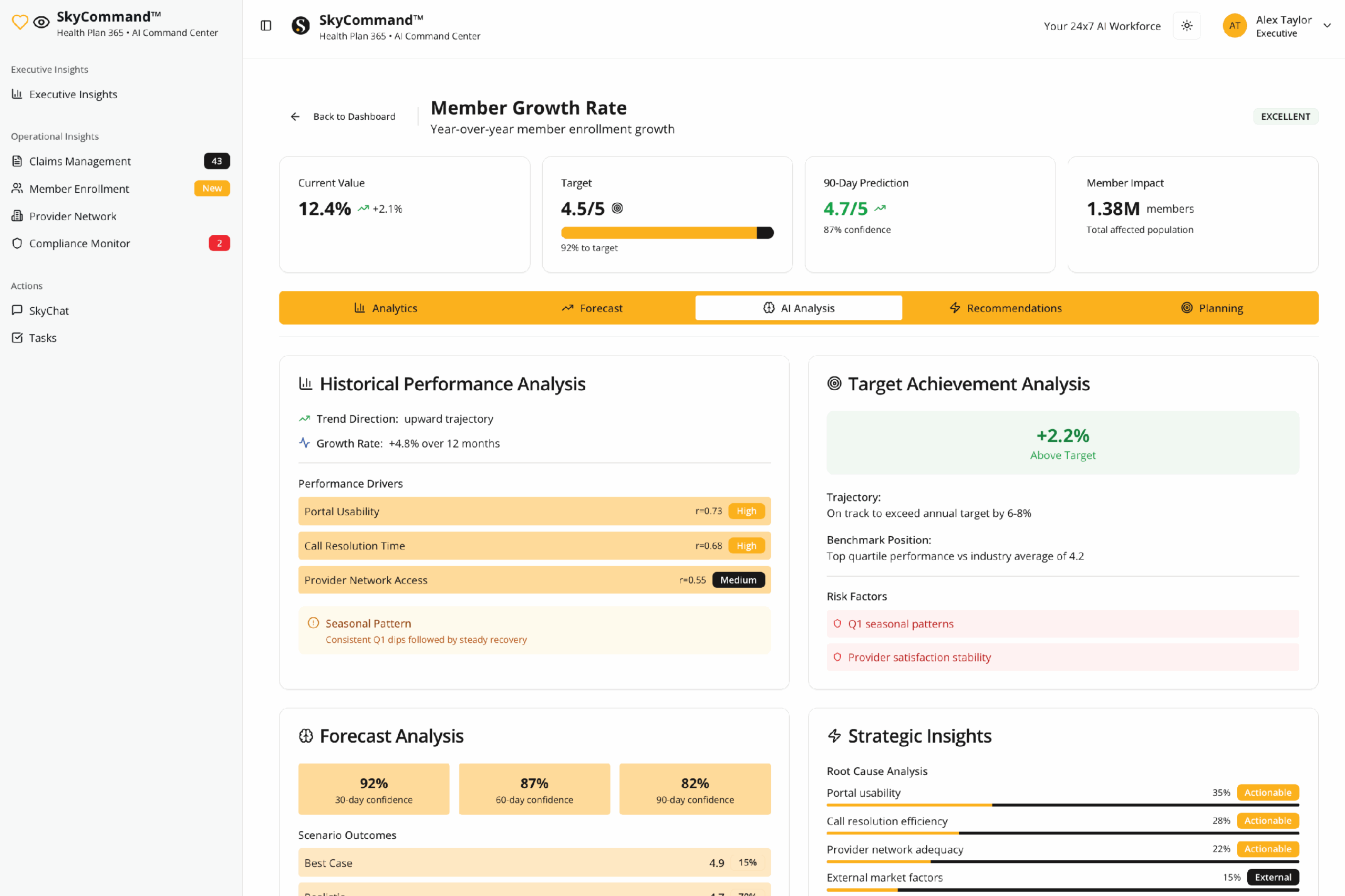This screenshot has width=1345, height=896.
Task: Open Executive Insights in the sidebar
Action: point(73,95)
